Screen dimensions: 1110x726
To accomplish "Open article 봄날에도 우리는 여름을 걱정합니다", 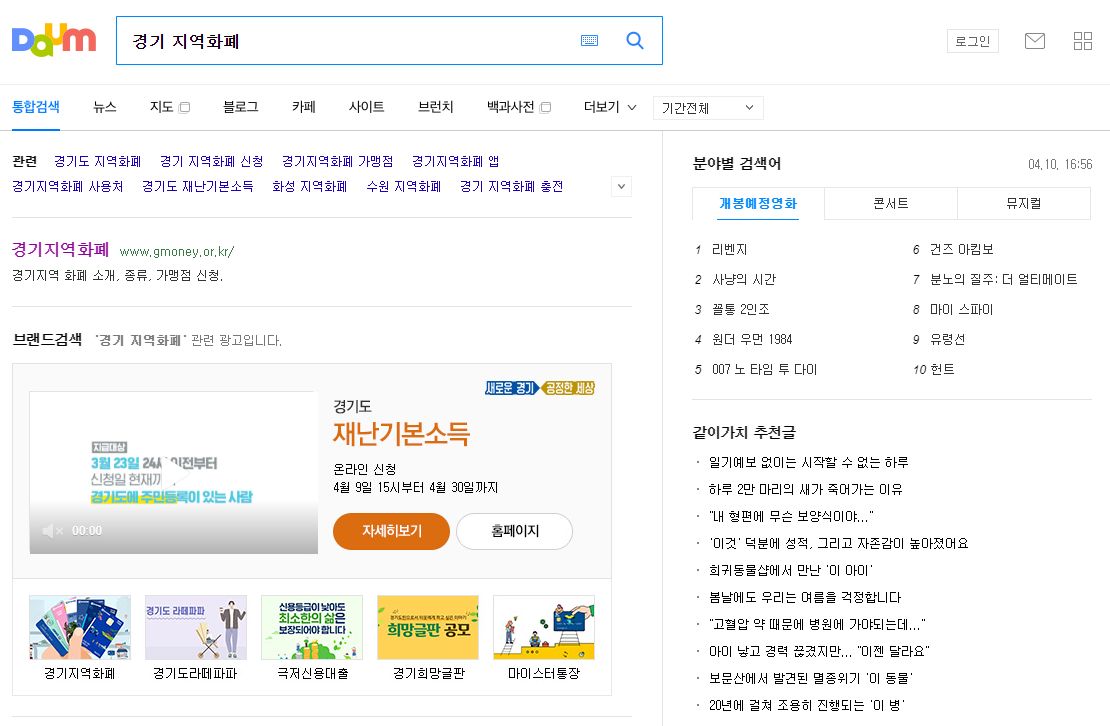I will coord(805,597).
